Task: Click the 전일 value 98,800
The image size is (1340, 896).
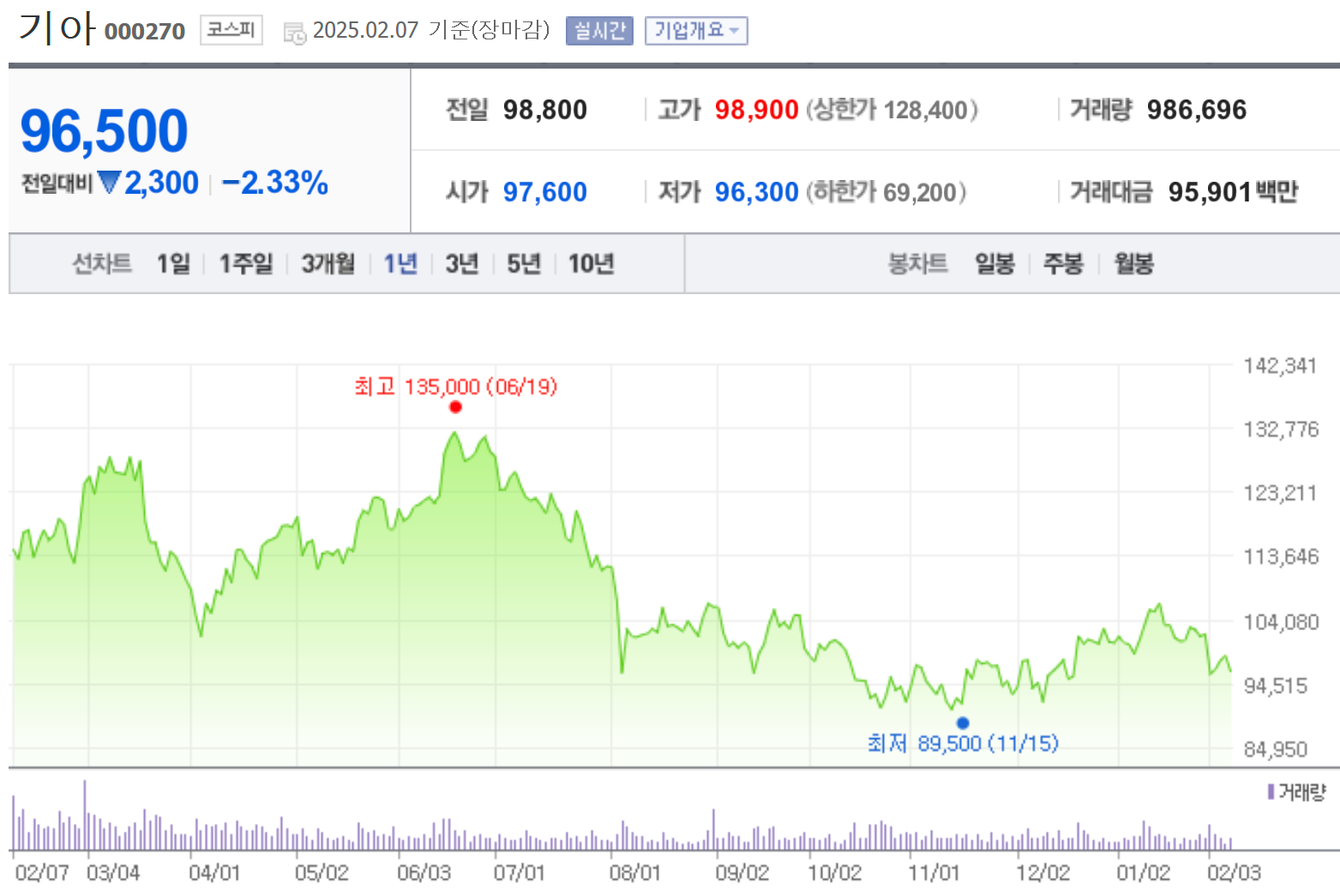Action: click(544, 110)
